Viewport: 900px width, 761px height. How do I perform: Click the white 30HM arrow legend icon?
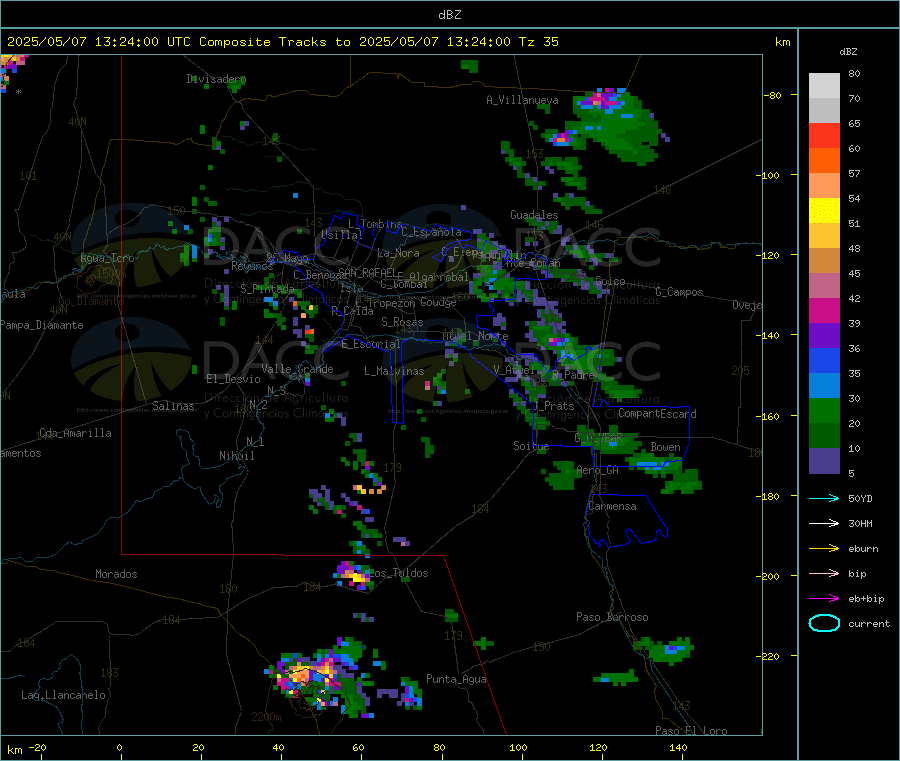(x=824, y=523)
